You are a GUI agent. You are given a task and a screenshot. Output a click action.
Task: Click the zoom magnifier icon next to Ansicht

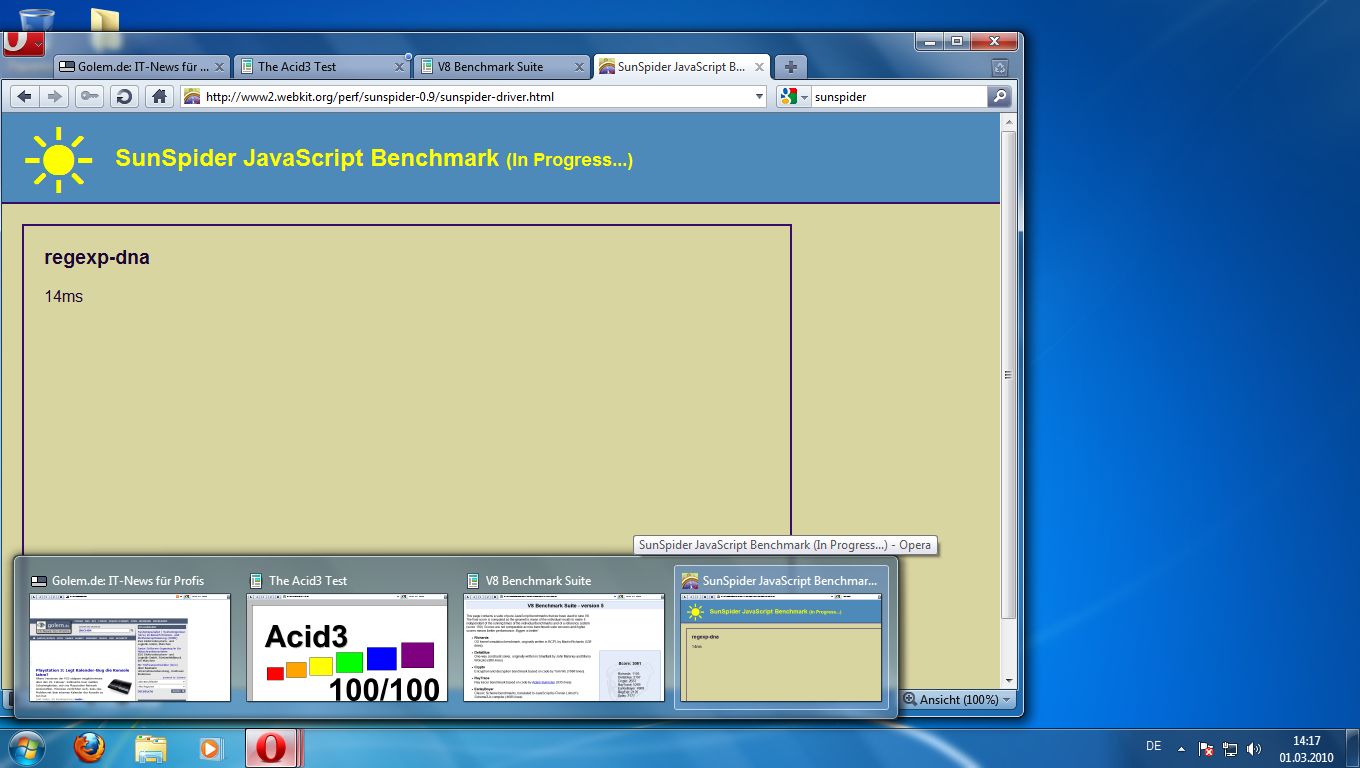coord(909,699)
